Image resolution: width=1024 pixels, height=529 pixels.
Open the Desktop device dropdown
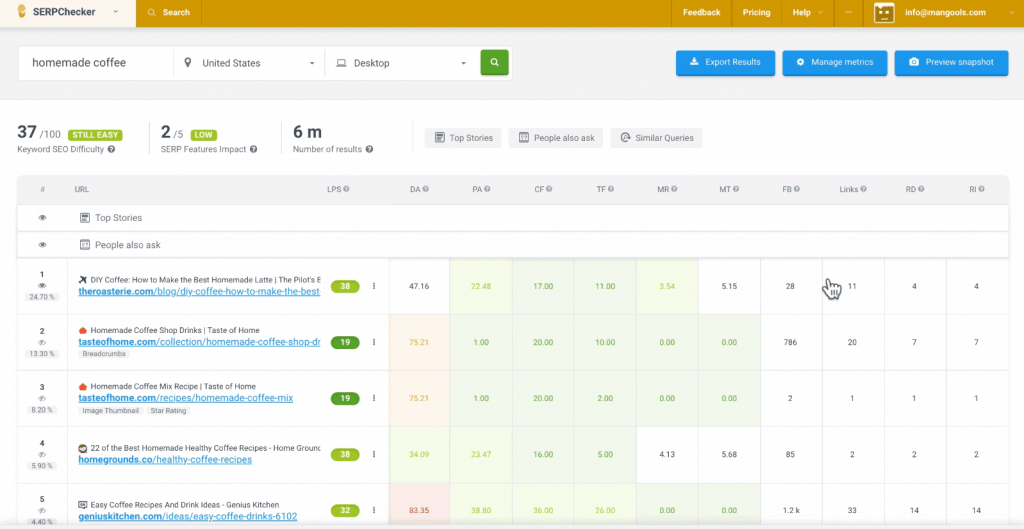point(400,63)
